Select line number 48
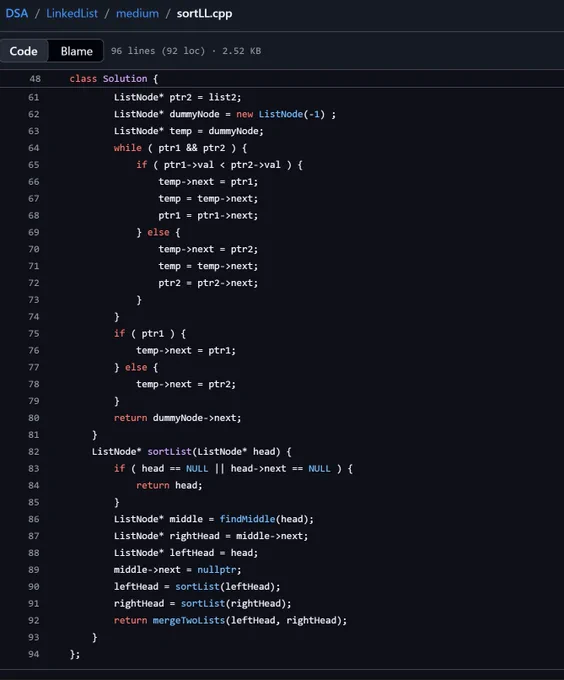The width and height of the screenshot is (564, 680). point(35,78)
